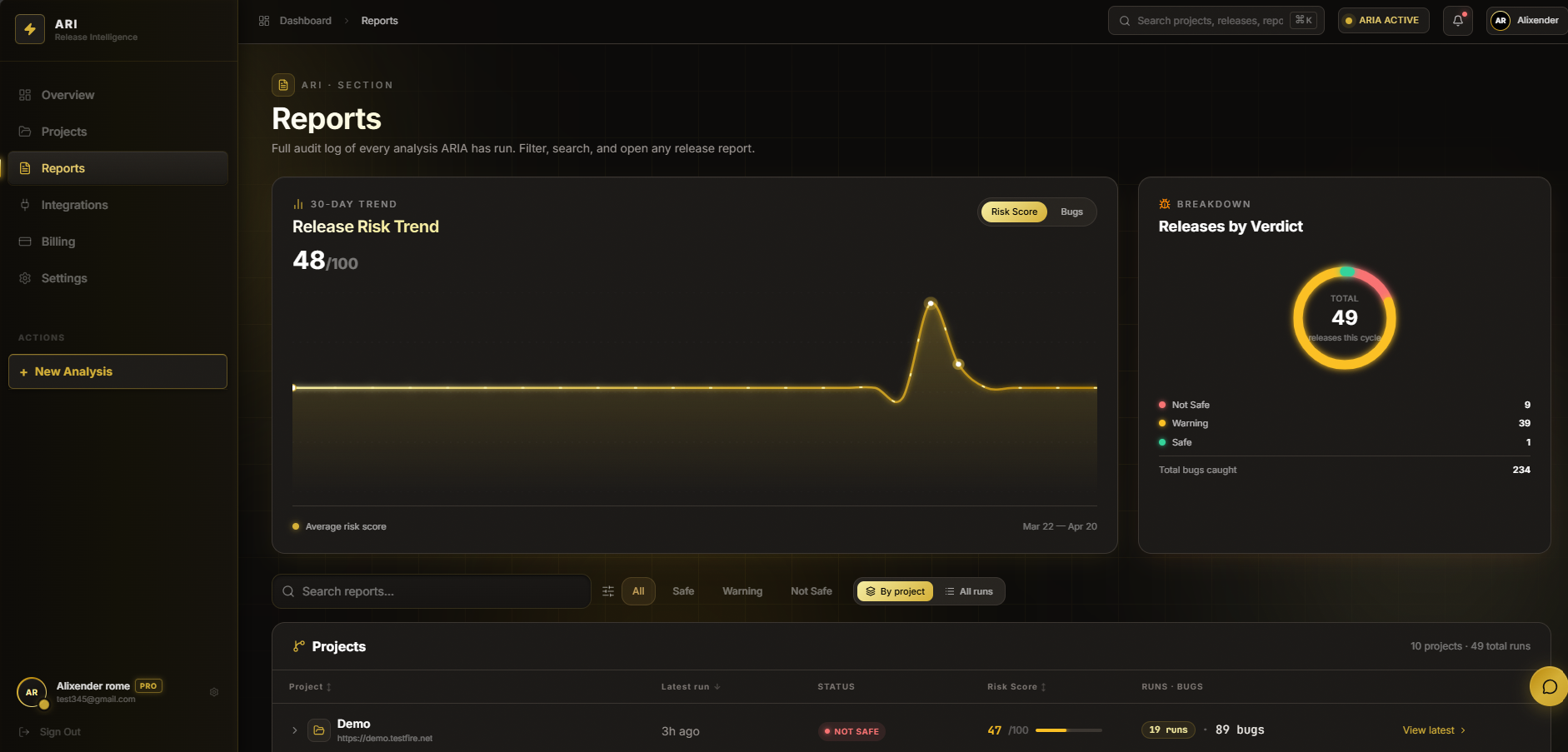The image size is (1568, 752).
Task: Select the Not Safe filter tab
Action: [x=811, y=591]
